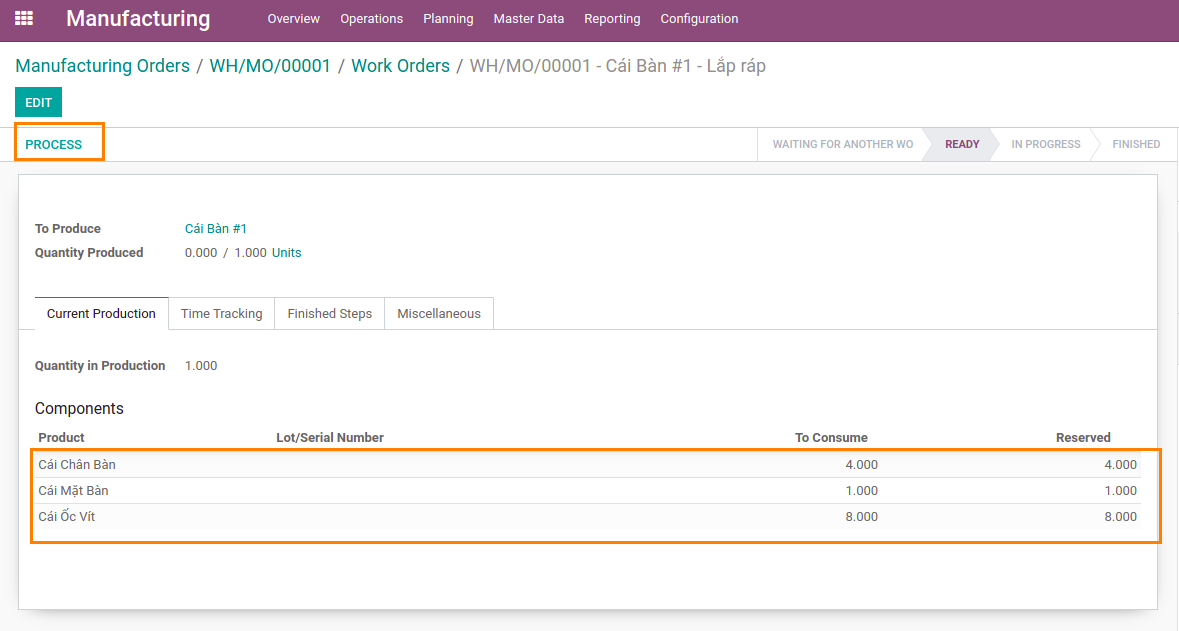Viewport: 1179px width, 631px height.
Task: Click the Manufacturing app title
Action: pos(138,19)
